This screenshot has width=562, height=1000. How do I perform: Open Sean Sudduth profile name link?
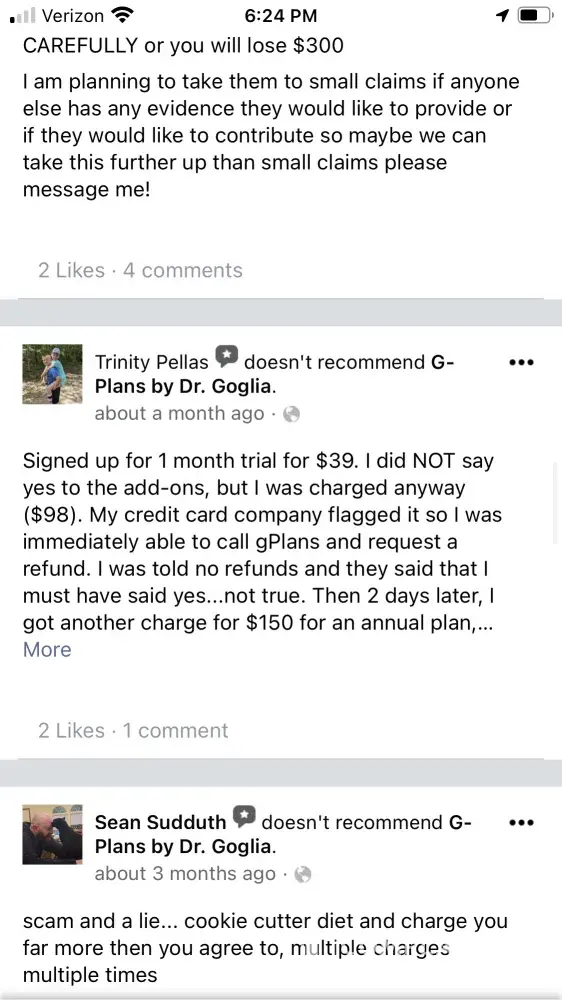pos(161,823)
